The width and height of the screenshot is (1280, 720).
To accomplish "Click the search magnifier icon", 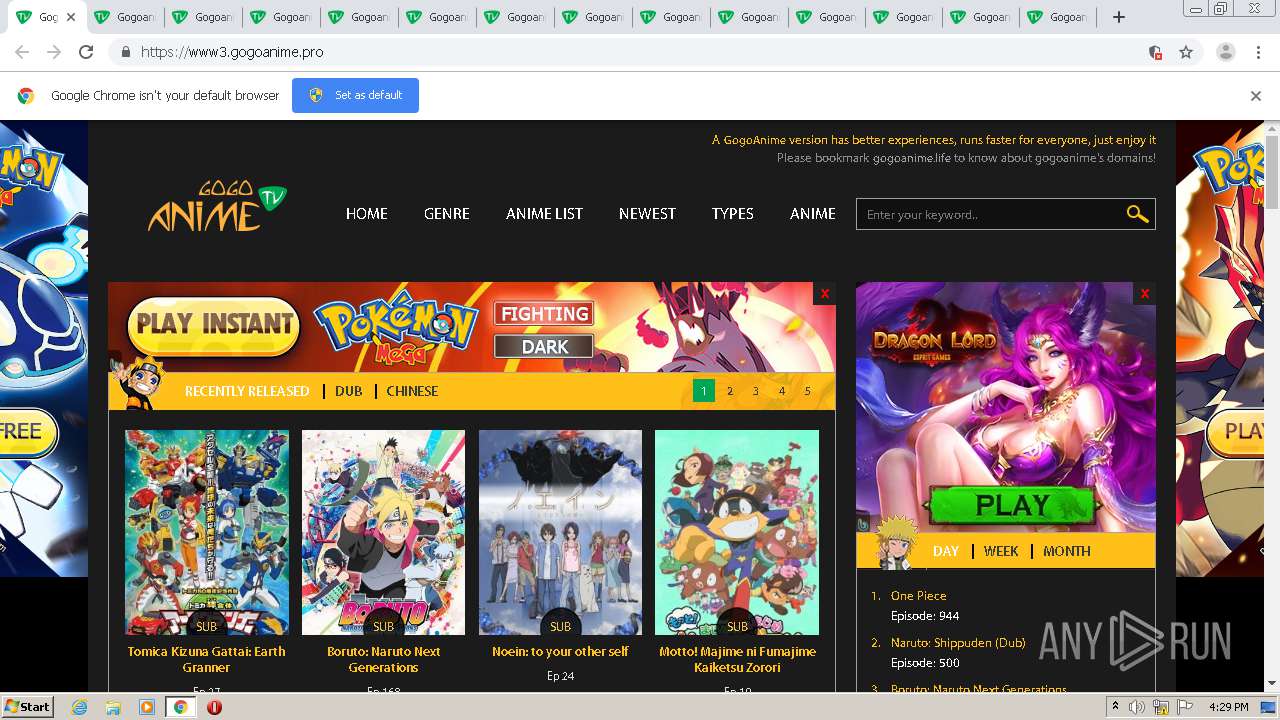I will pos(1137,214).
